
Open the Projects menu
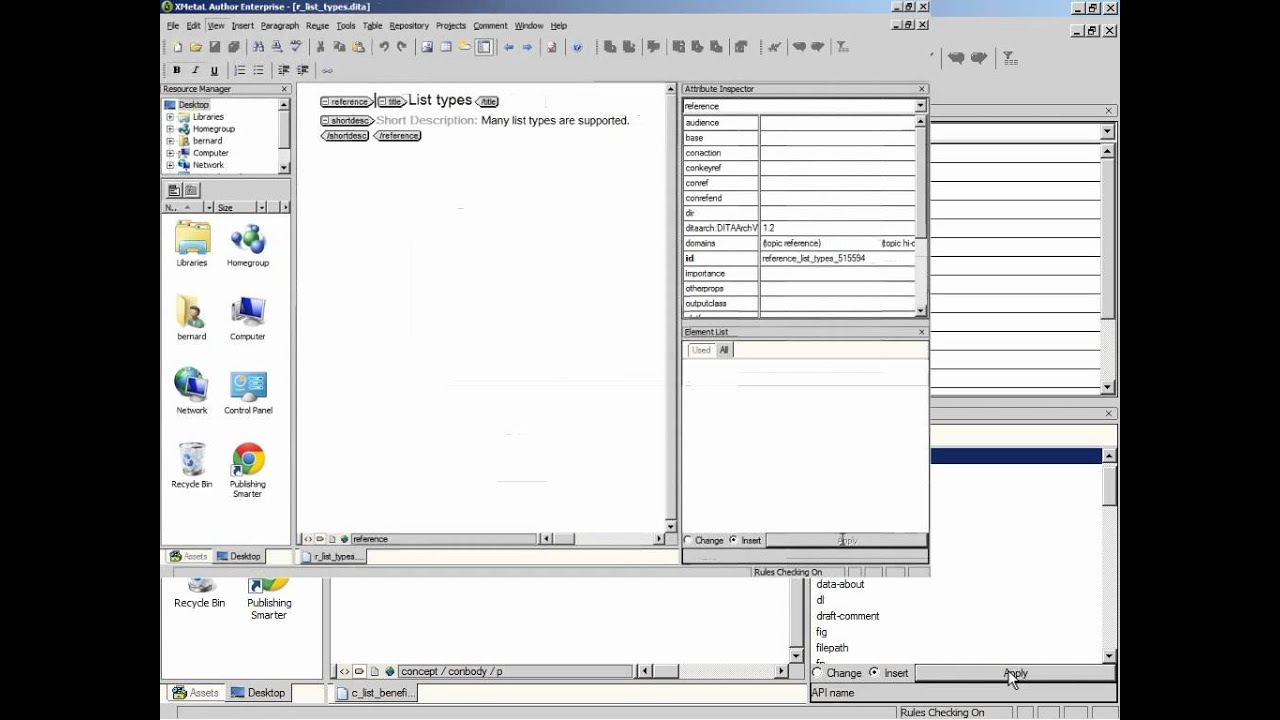(x=451, y=26)
